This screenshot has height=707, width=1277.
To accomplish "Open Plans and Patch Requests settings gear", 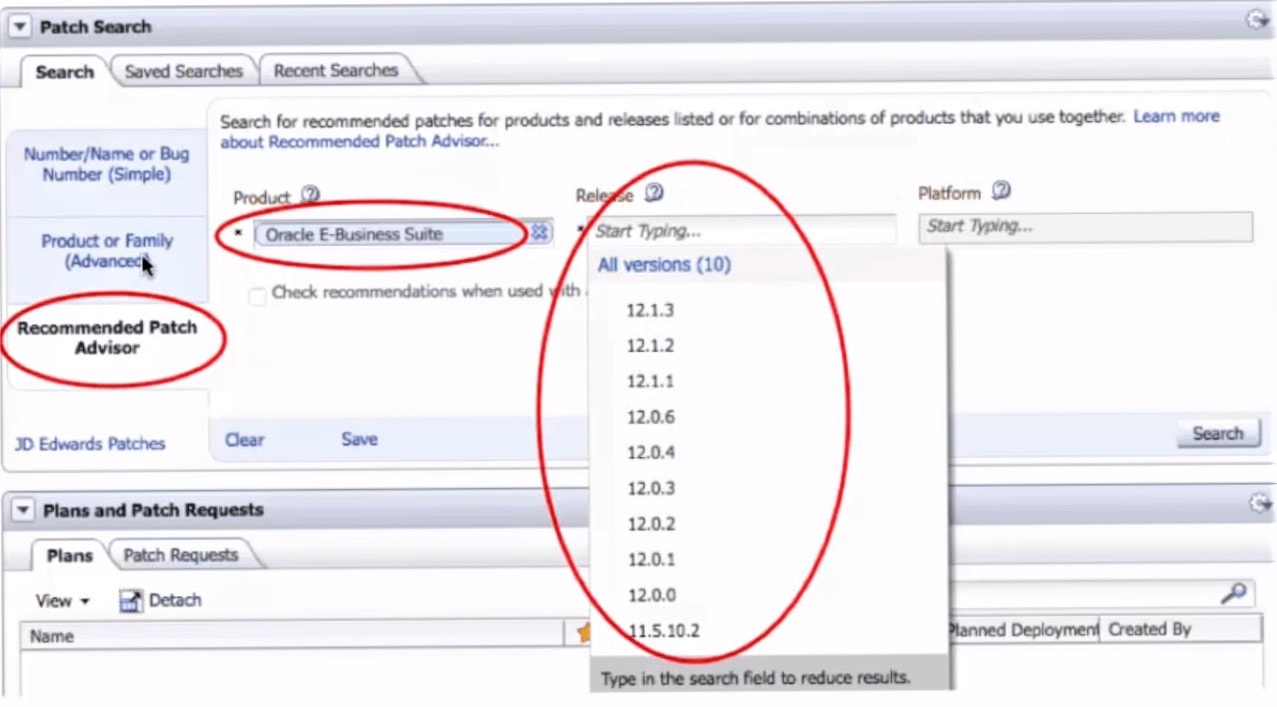I will 1260,504.
